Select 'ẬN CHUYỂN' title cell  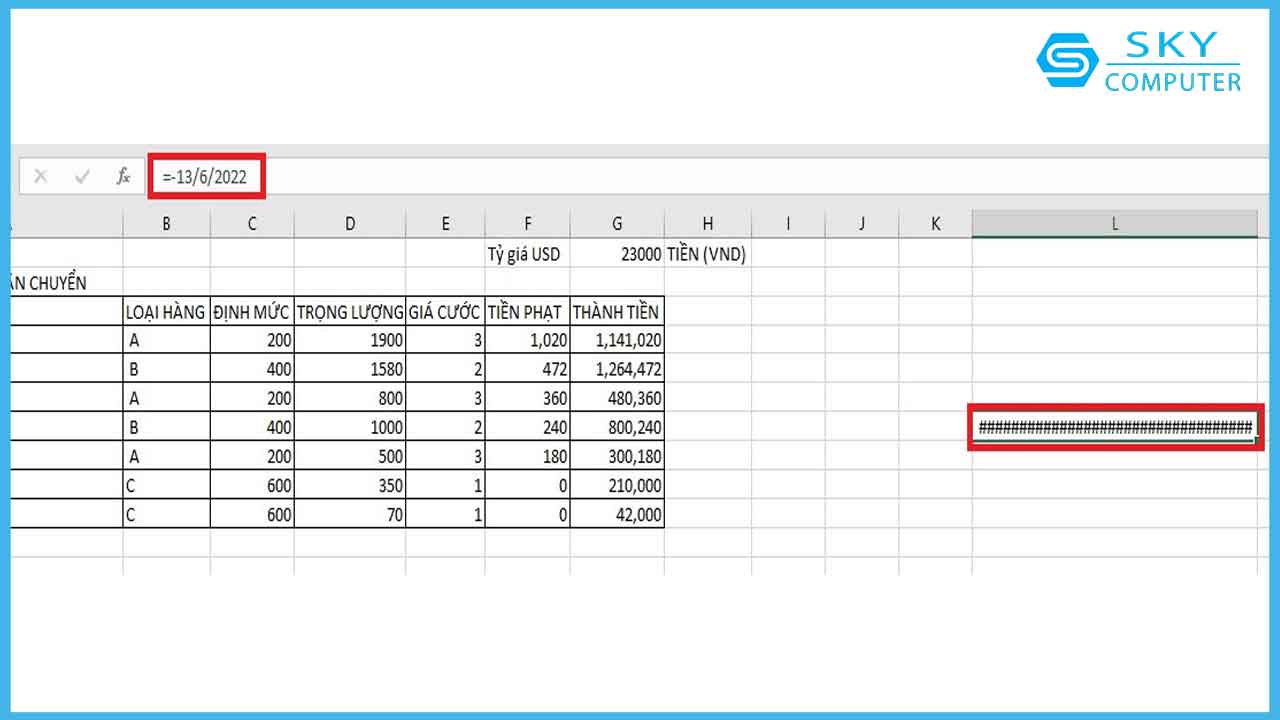click(x=66, y=283)
